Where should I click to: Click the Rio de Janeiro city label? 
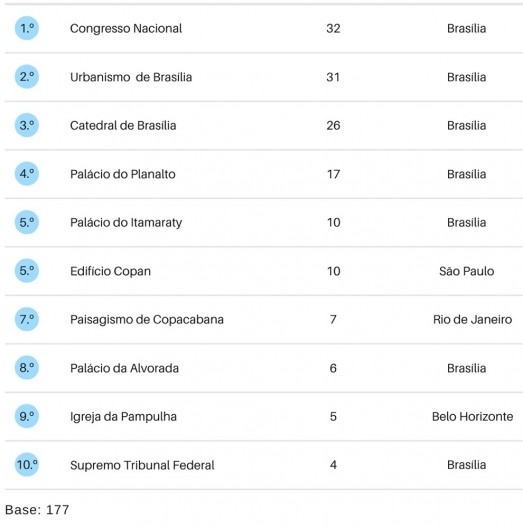click(x=472, y=320)
